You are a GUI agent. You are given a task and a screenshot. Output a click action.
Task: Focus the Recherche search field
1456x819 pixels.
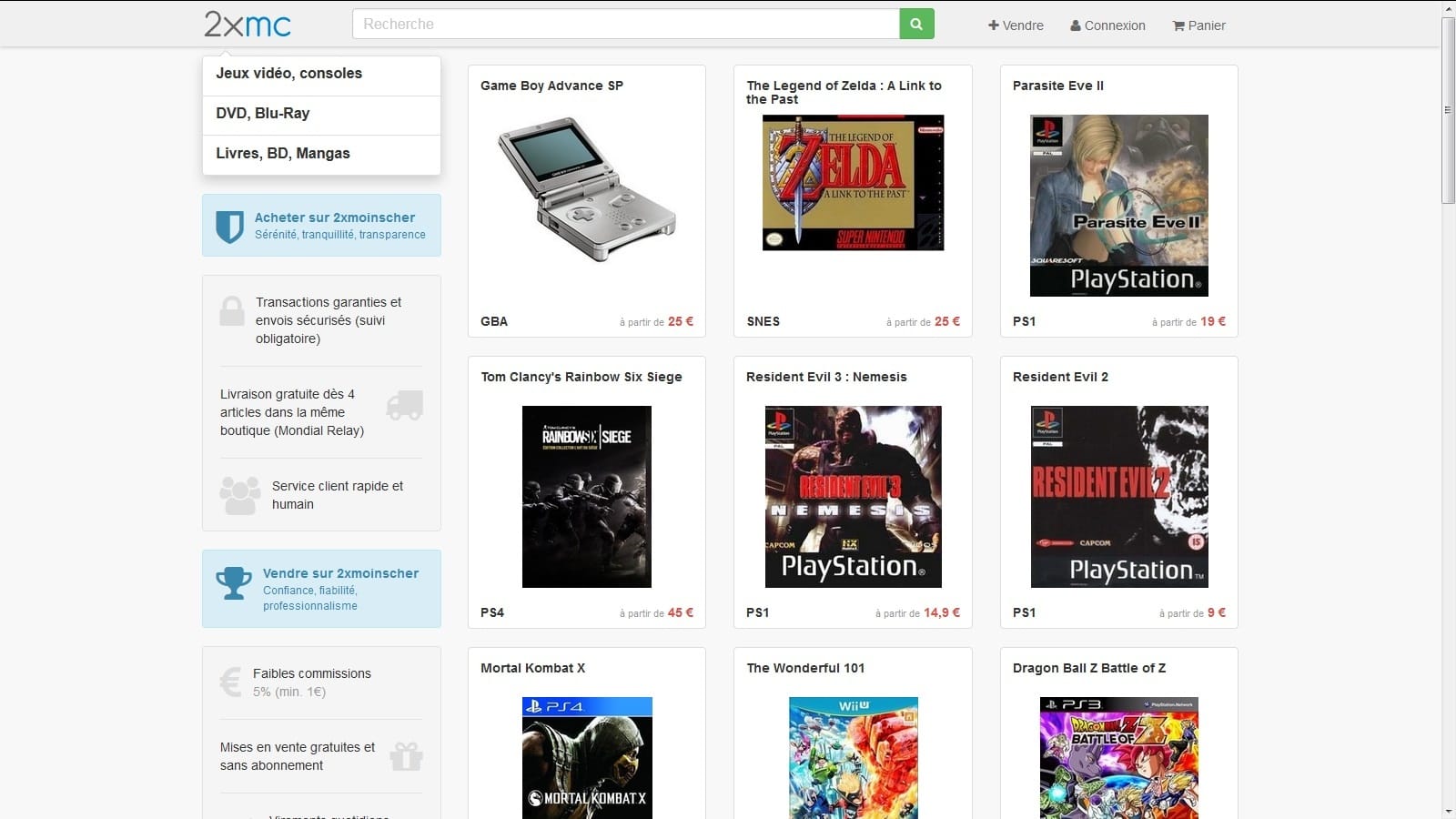pyautogui.click(x=625, y=25)
